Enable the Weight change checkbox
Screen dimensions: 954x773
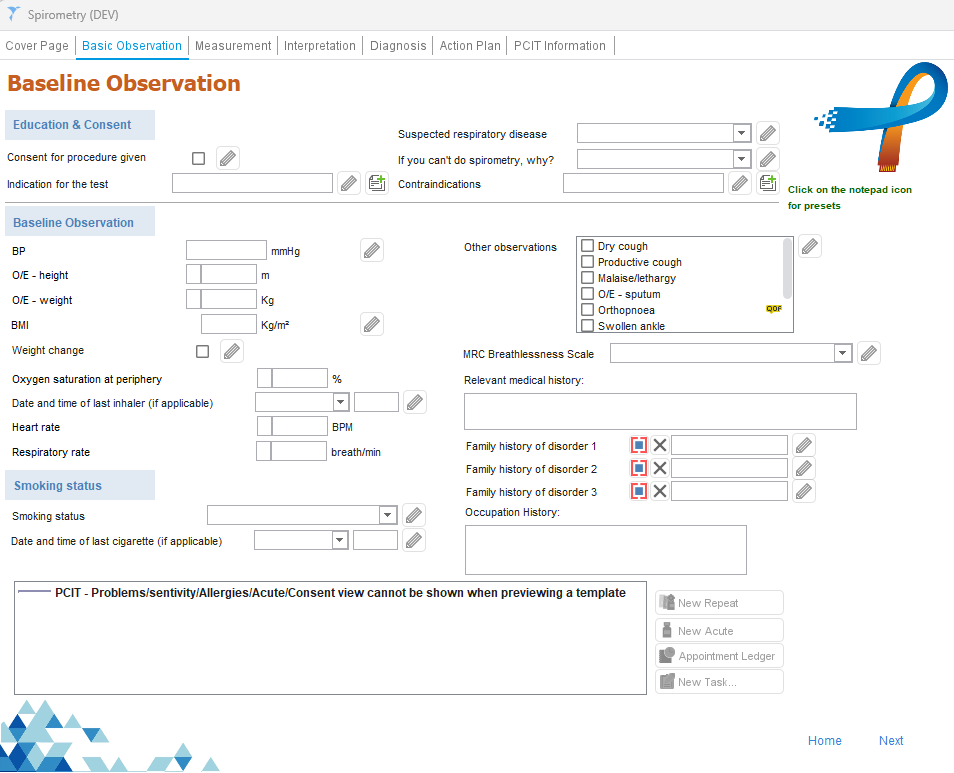point(203,351)
